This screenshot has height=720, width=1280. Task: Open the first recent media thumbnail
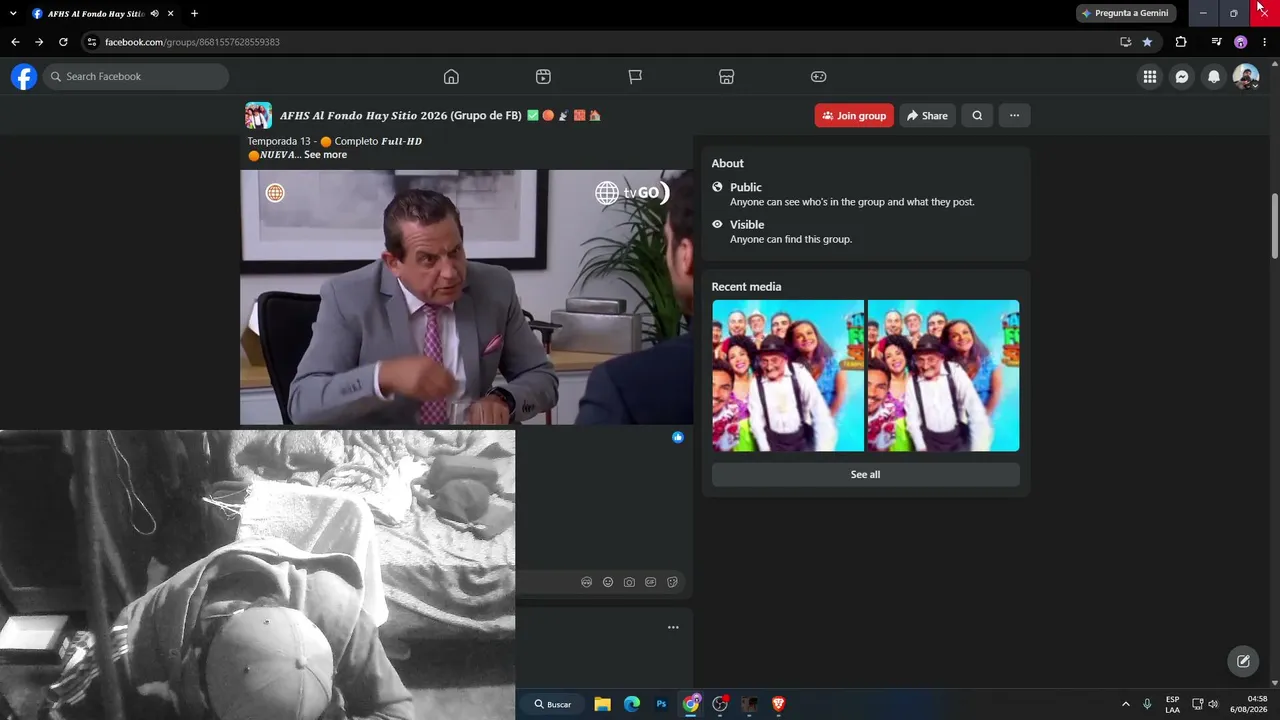788,376
